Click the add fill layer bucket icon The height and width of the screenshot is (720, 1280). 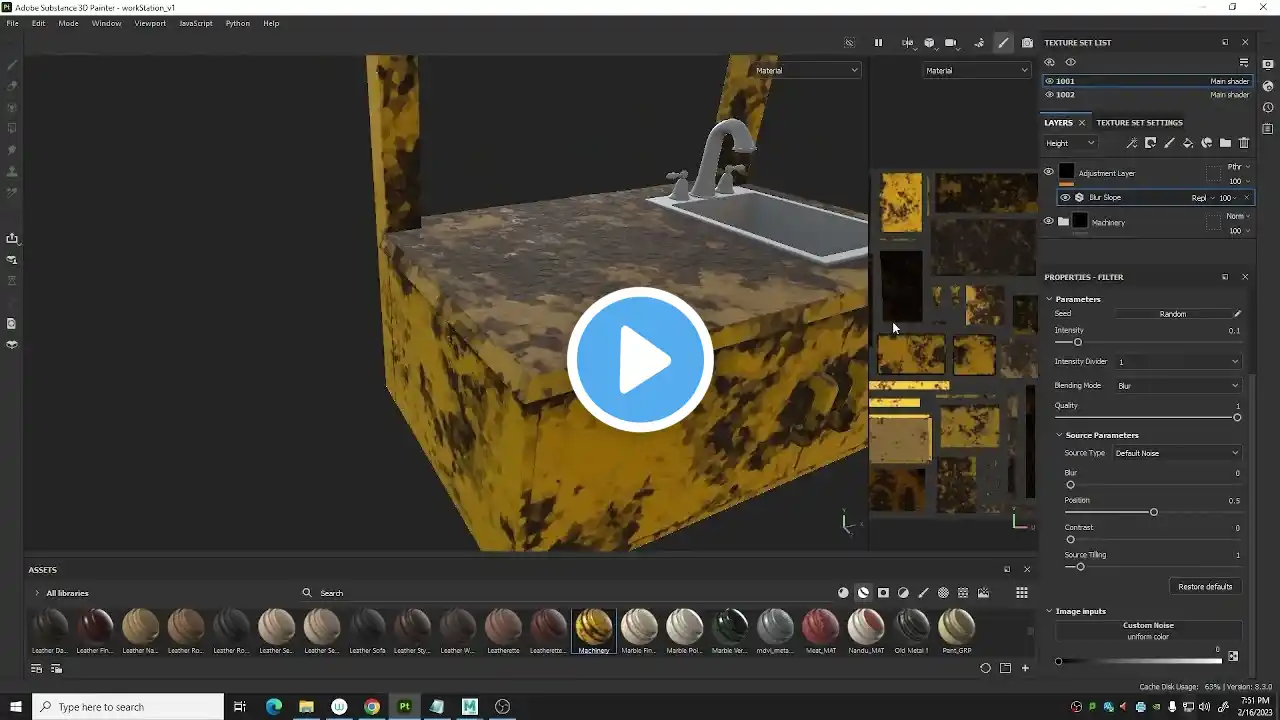click(x=1188, y=143)
